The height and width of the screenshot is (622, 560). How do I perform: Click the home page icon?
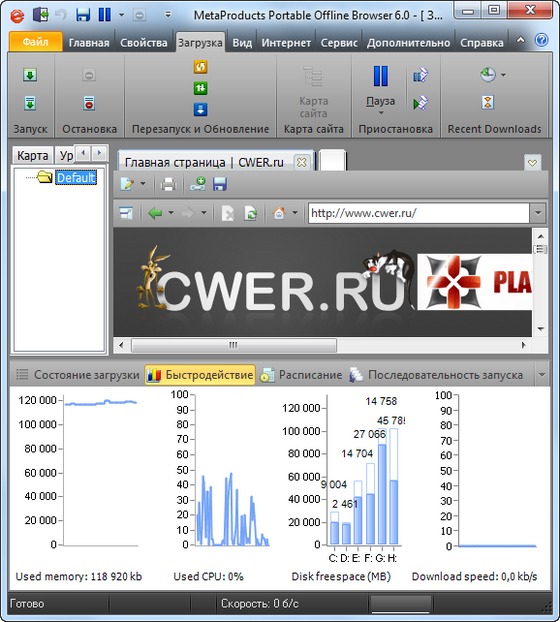pos(279,213)
